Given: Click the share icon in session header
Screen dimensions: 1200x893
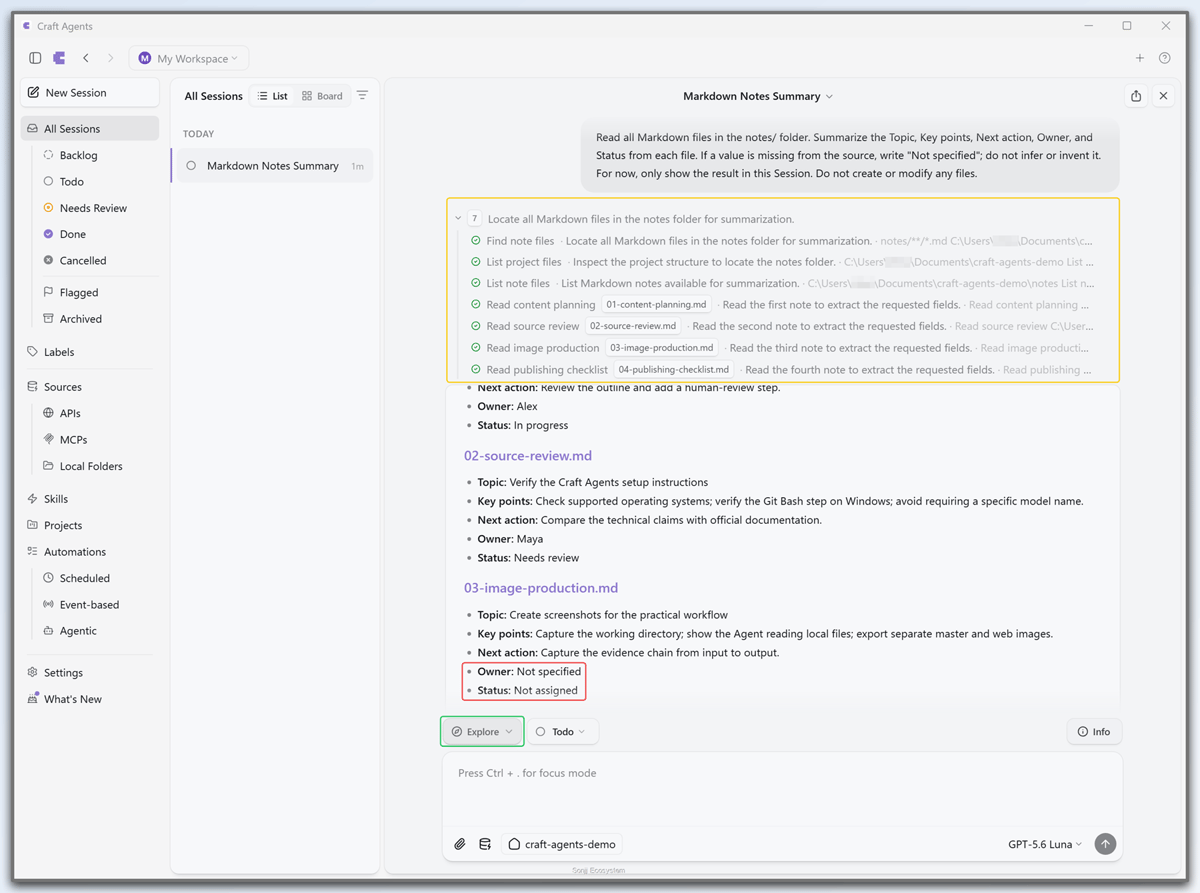Looking at the screenshot, I should pos(1136,96).
